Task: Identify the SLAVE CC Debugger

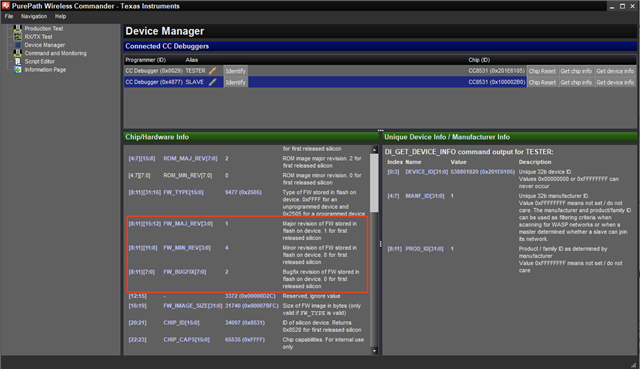Action: pos(236,82)
